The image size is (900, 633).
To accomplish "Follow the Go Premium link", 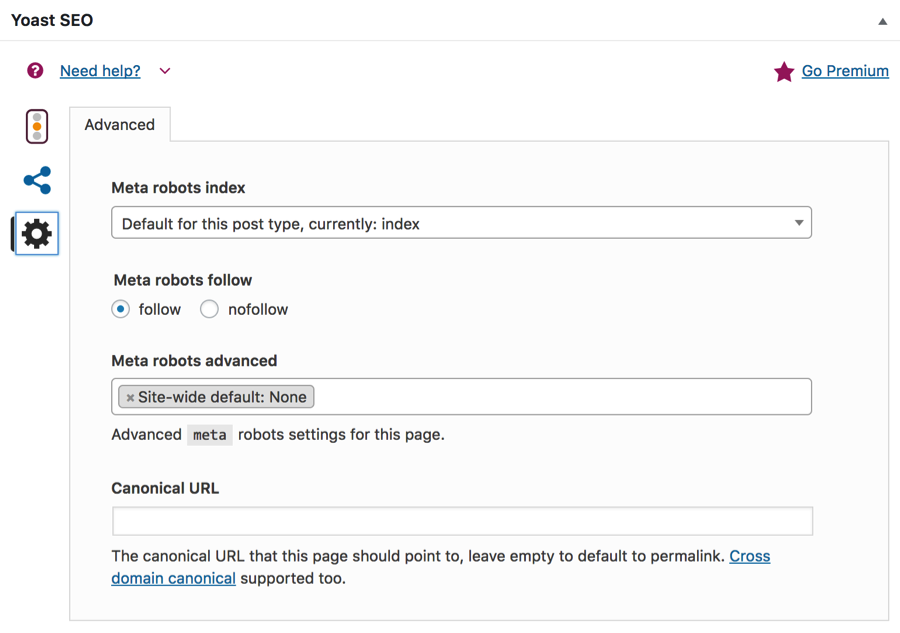I will (845, 71).
